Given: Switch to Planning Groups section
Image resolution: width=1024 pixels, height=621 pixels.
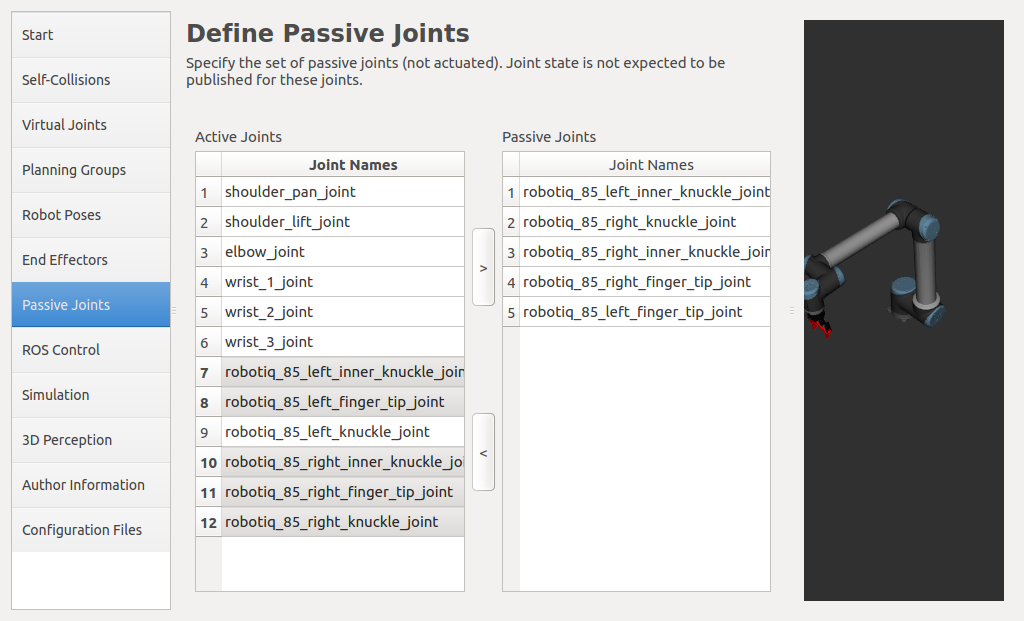Looking at the screenshot, I should pos(91,170).
